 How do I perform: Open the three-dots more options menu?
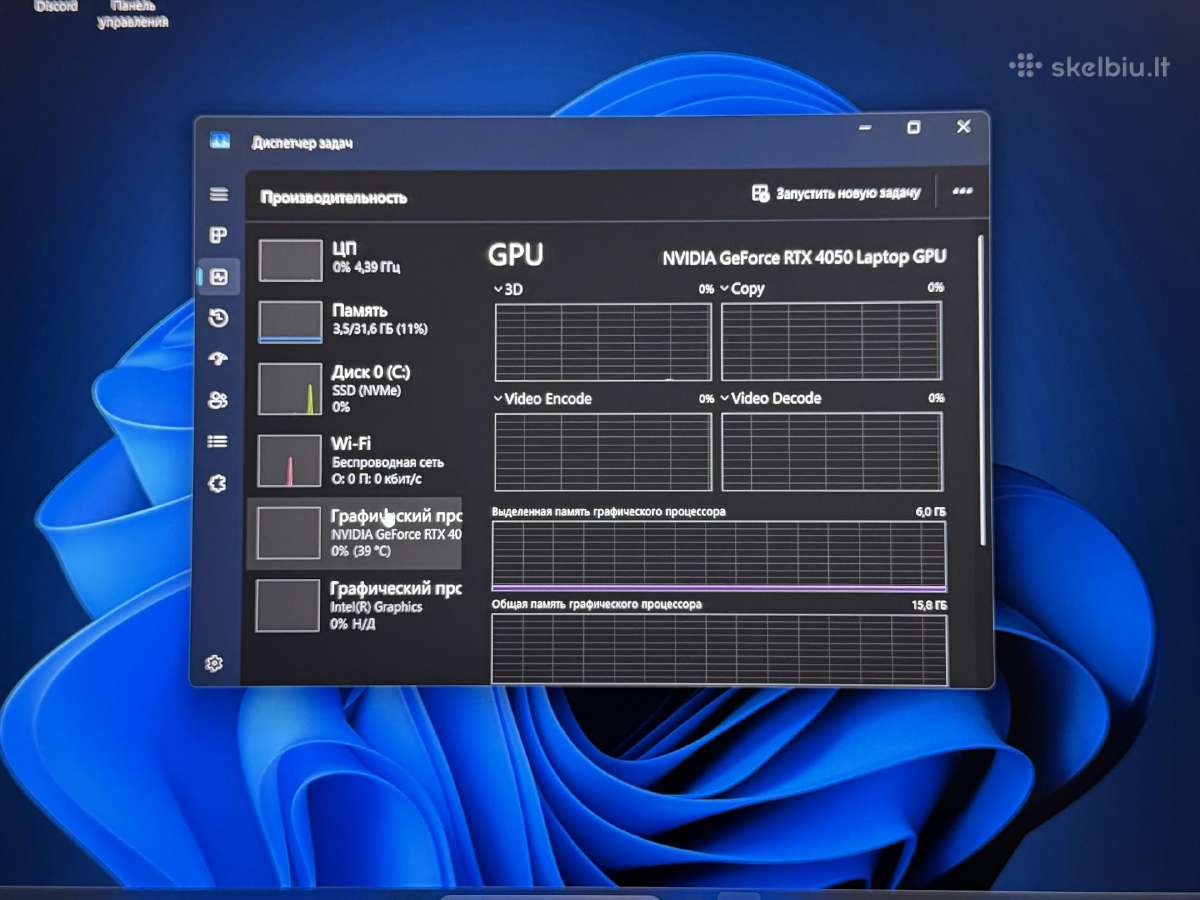[963, 191]
